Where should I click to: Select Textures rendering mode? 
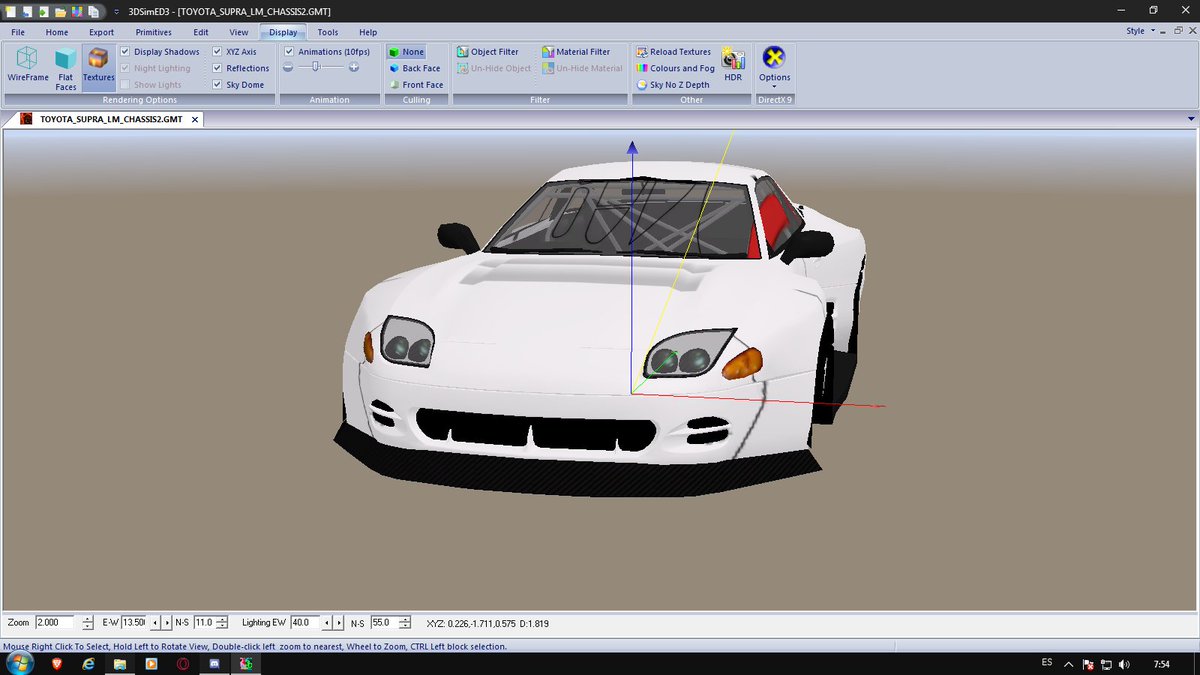pyautogui.click(x=98, y=68)
